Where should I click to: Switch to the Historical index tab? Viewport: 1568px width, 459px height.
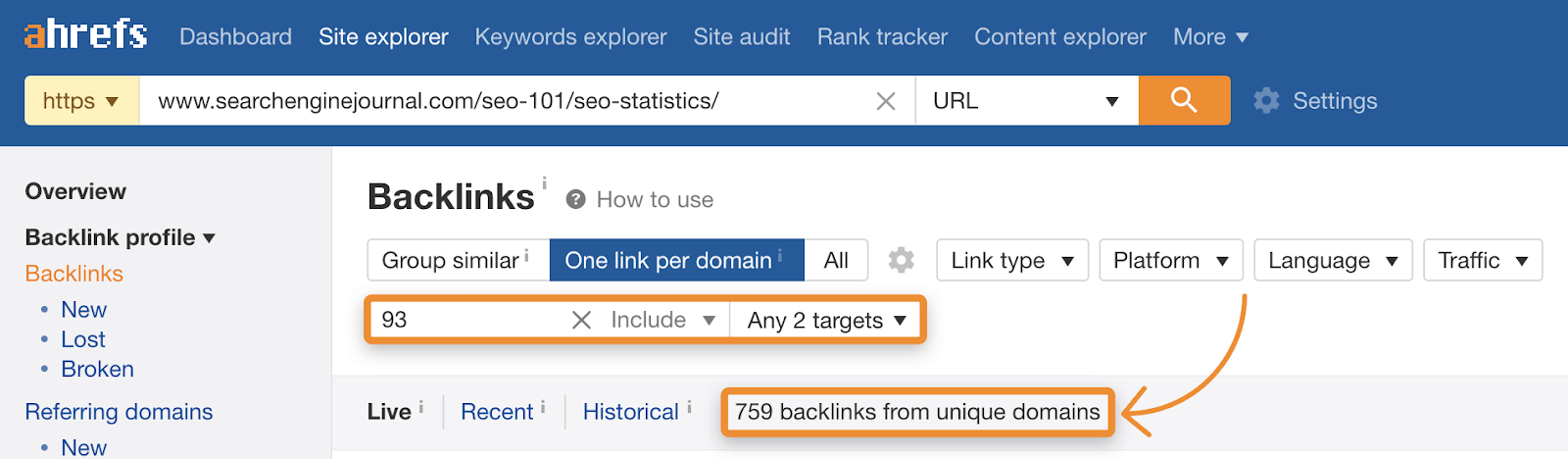pos(631,412)
